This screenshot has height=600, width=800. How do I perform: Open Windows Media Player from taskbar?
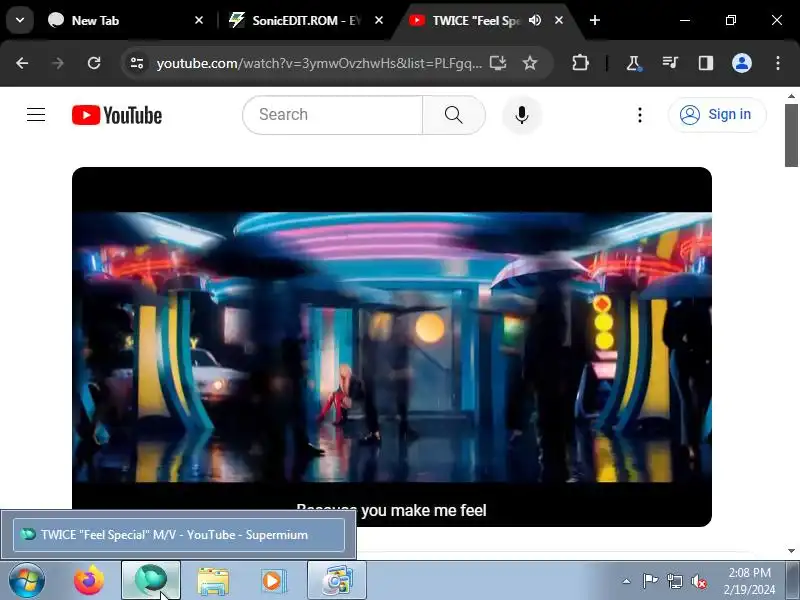tap(274, 581)
